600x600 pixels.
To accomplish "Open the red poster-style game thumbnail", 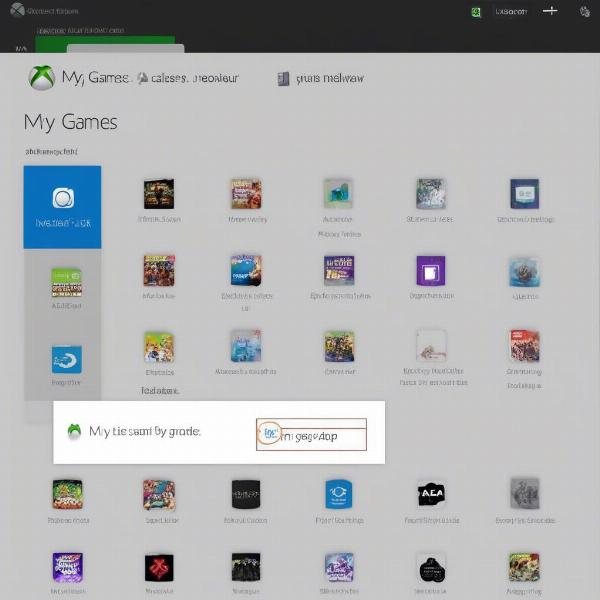I will pos(525,346).
